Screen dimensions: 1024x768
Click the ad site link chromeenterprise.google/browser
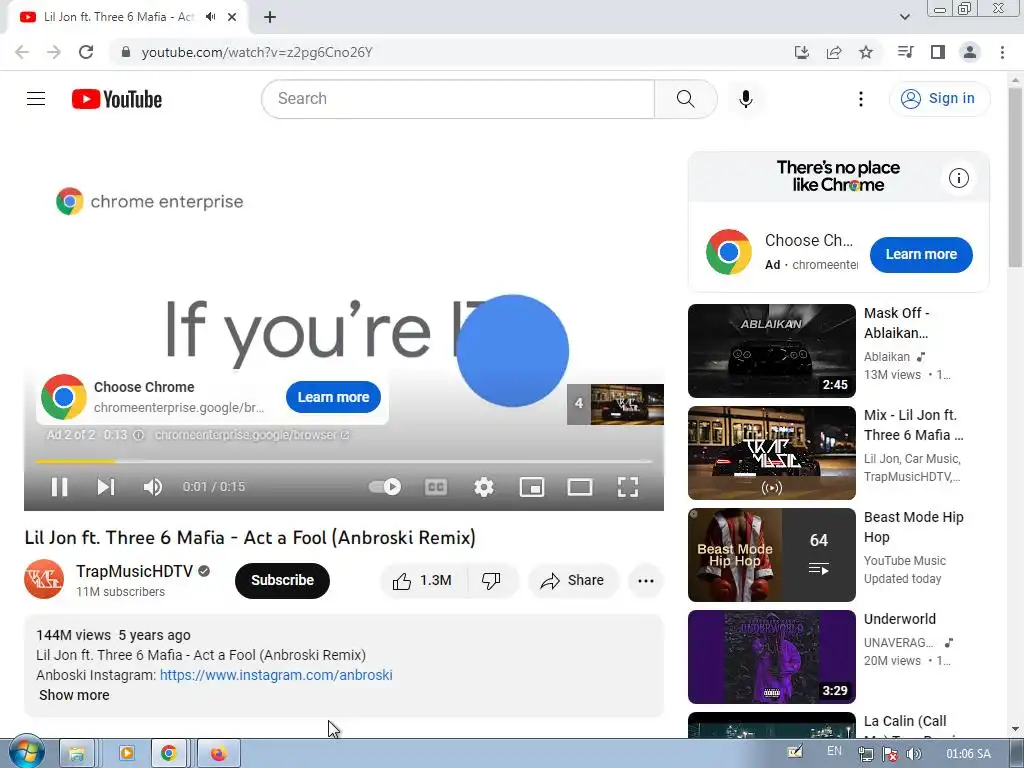[x=251, y=435]
